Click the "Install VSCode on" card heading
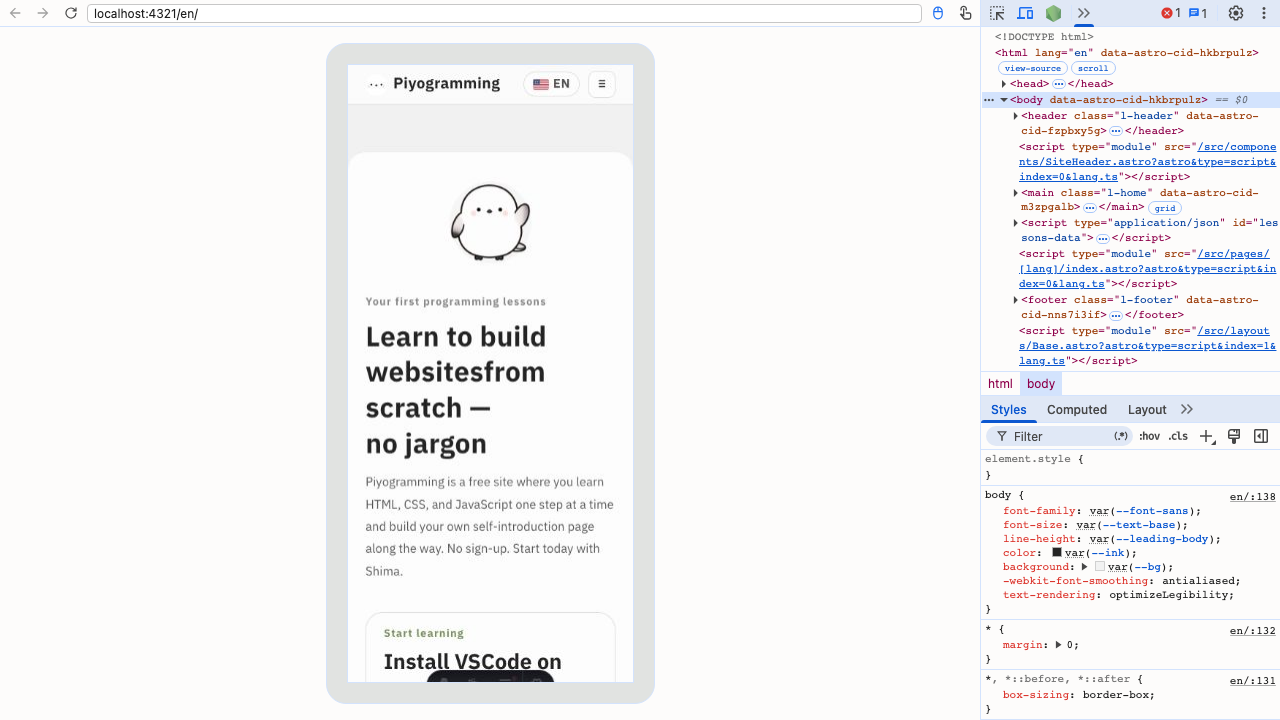1280x720 pixels. [472, 661]
